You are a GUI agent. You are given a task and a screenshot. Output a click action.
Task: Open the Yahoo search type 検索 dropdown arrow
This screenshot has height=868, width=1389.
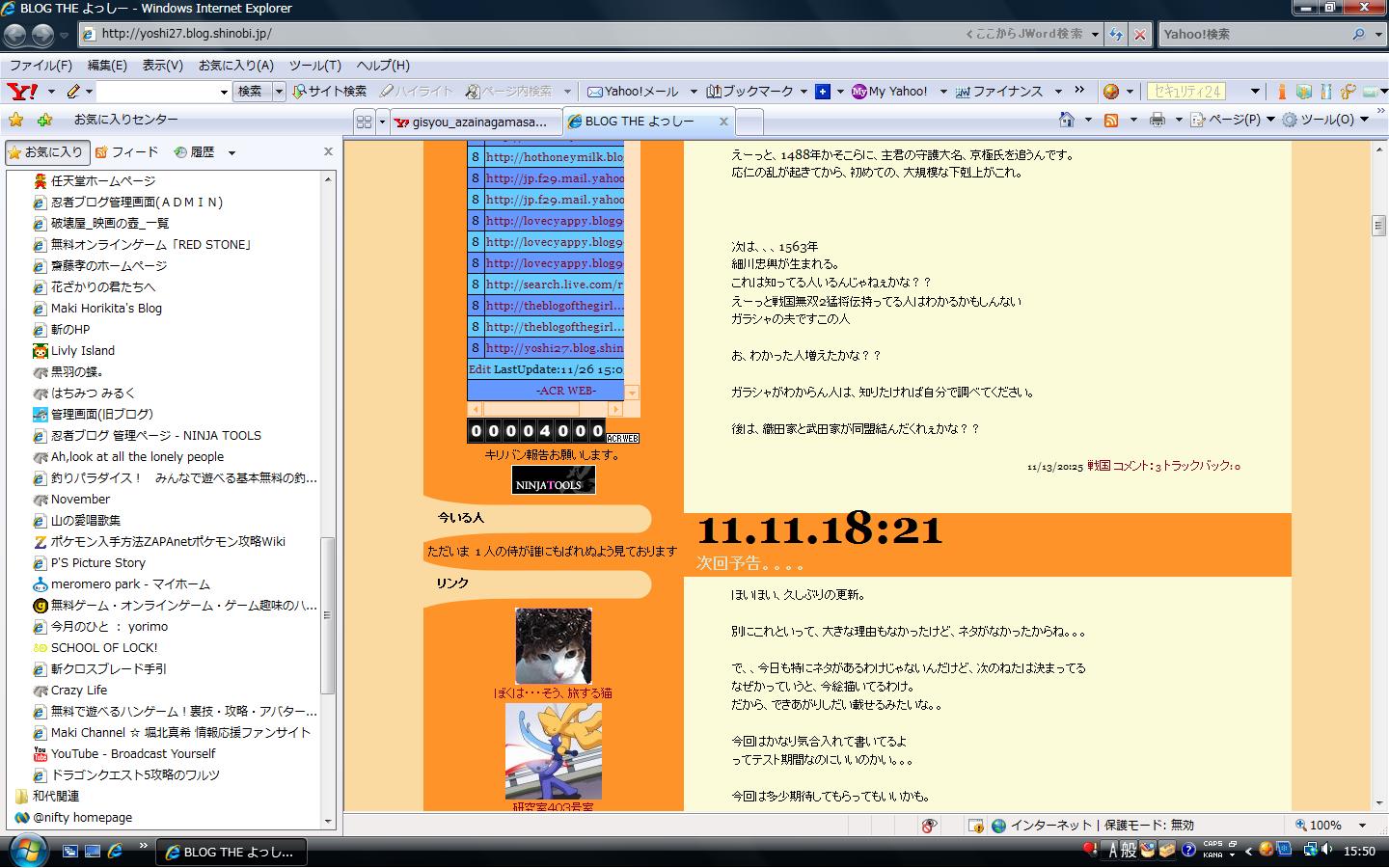click(279, 92)
